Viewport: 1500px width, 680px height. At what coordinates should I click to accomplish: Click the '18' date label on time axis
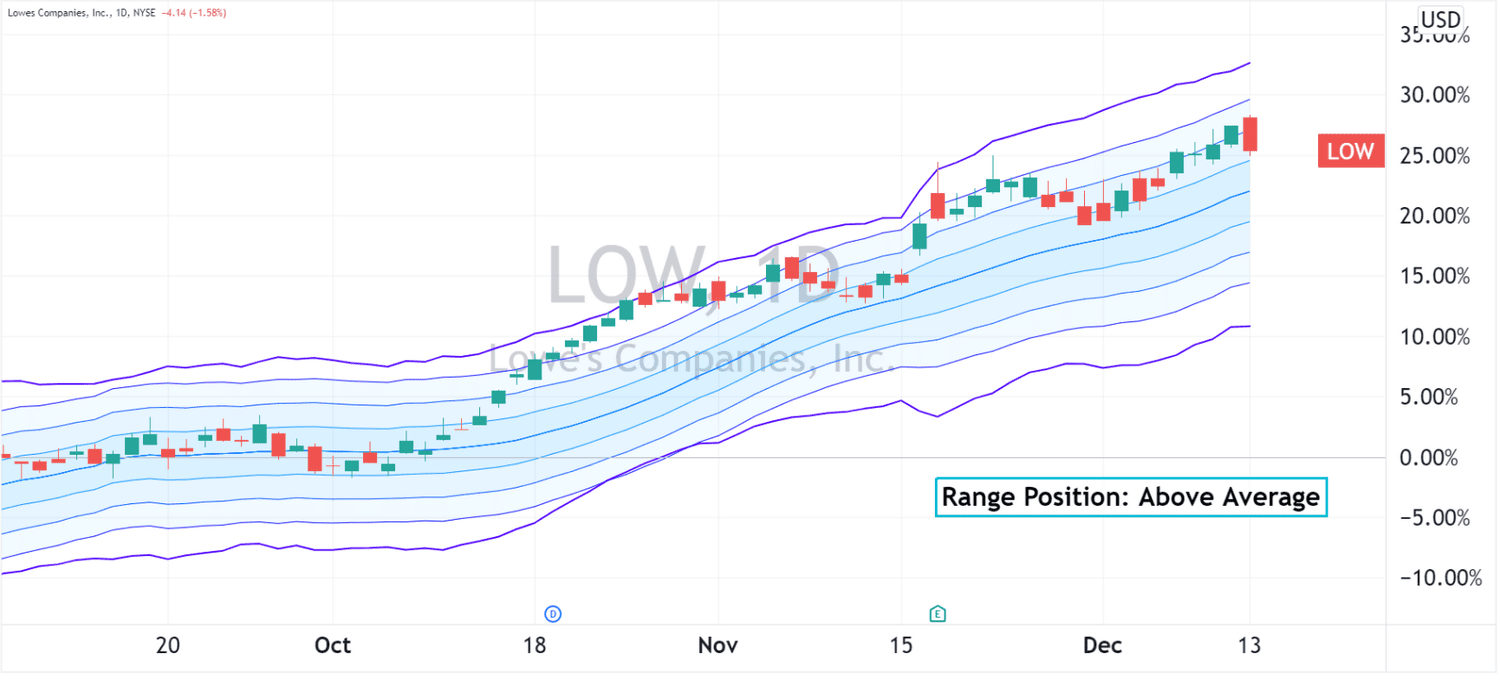(x=535, y=646)
